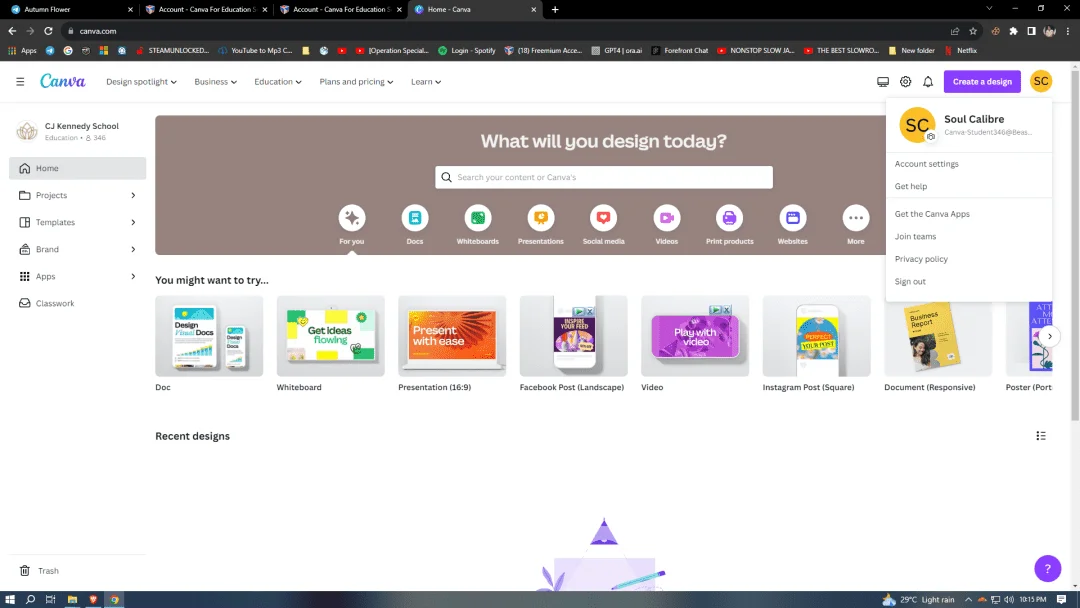Expand the Brand sidebar chevron

pos(133,249)
